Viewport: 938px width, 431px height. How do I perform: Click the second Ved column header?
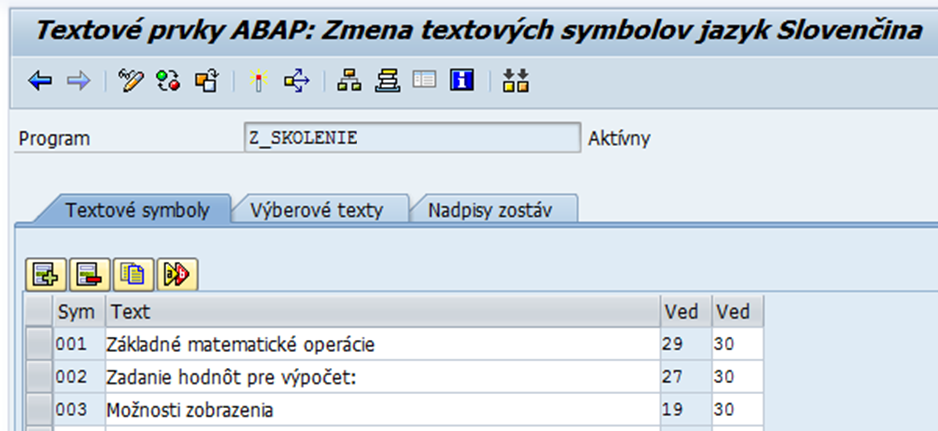tap(738, 311)
